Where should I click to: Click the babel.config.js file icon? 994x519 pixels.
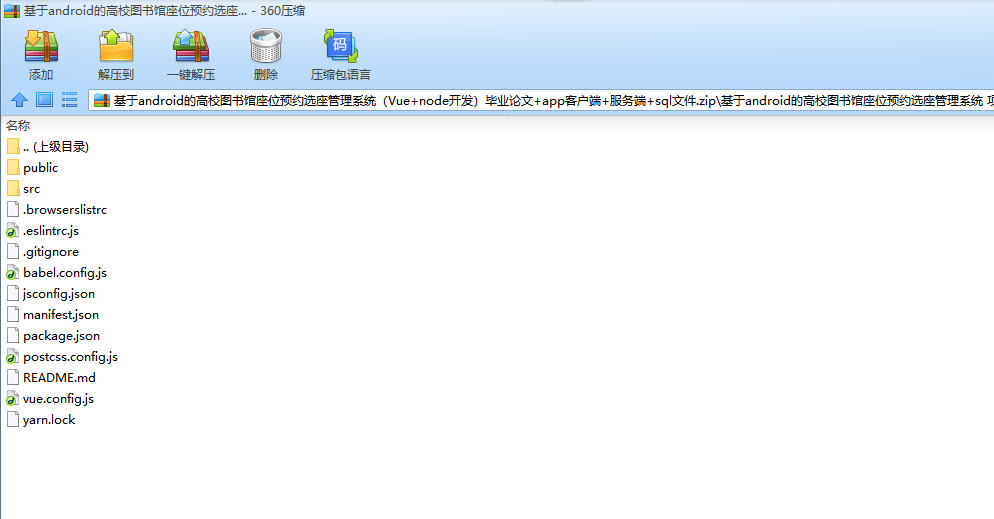pyautogui.click(x=13, y=272)
